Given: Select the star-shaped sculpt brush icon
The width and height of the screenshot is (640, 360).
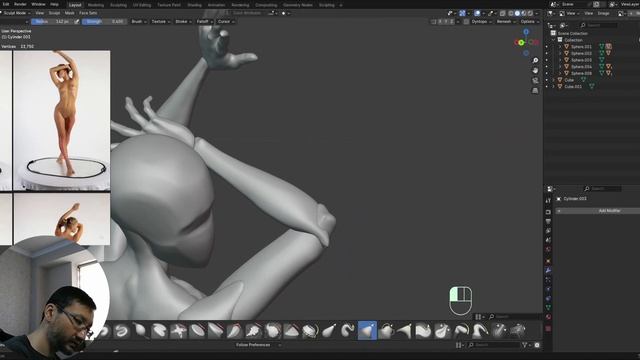Looking at the screenshot, I should pos(178,331).
